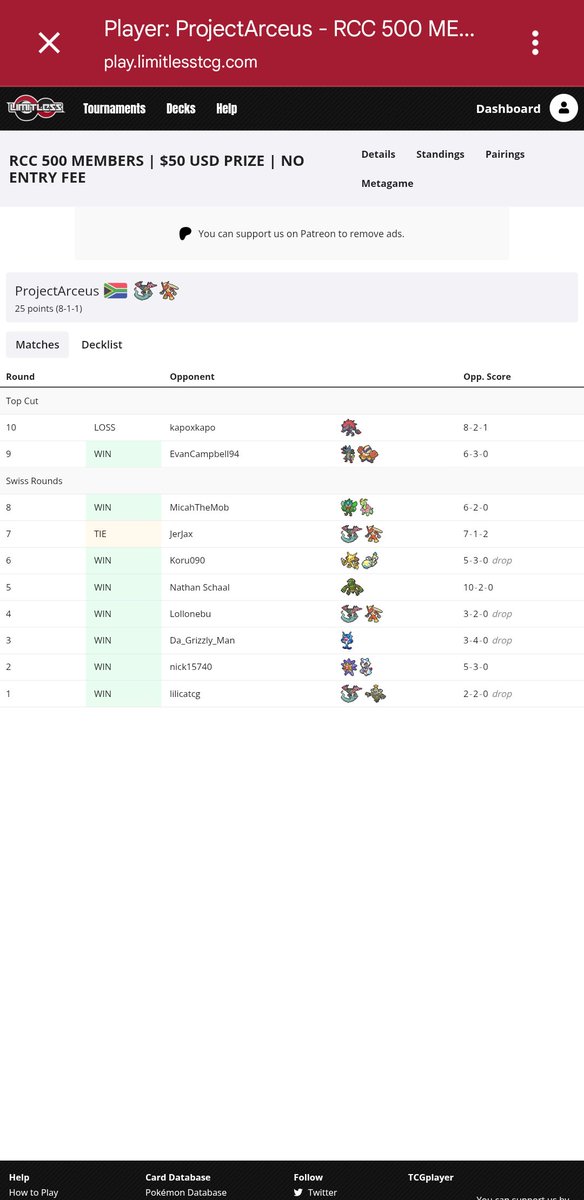The width and height of the screenshot is (584, 1200).
Task: Click opp. score 8-2-1
Action: point(475,427)
